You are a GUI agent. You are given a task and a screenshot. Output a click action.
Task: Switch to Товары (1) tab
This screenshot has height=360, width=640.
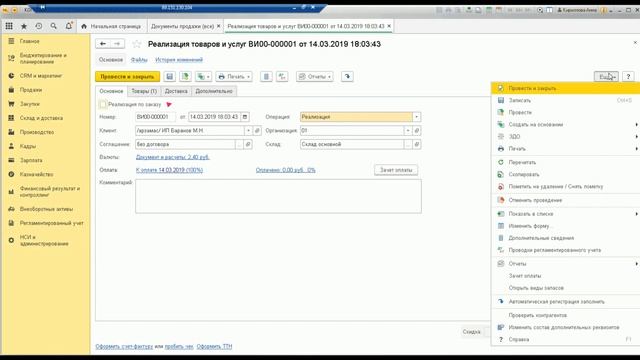tap(144, 91)
